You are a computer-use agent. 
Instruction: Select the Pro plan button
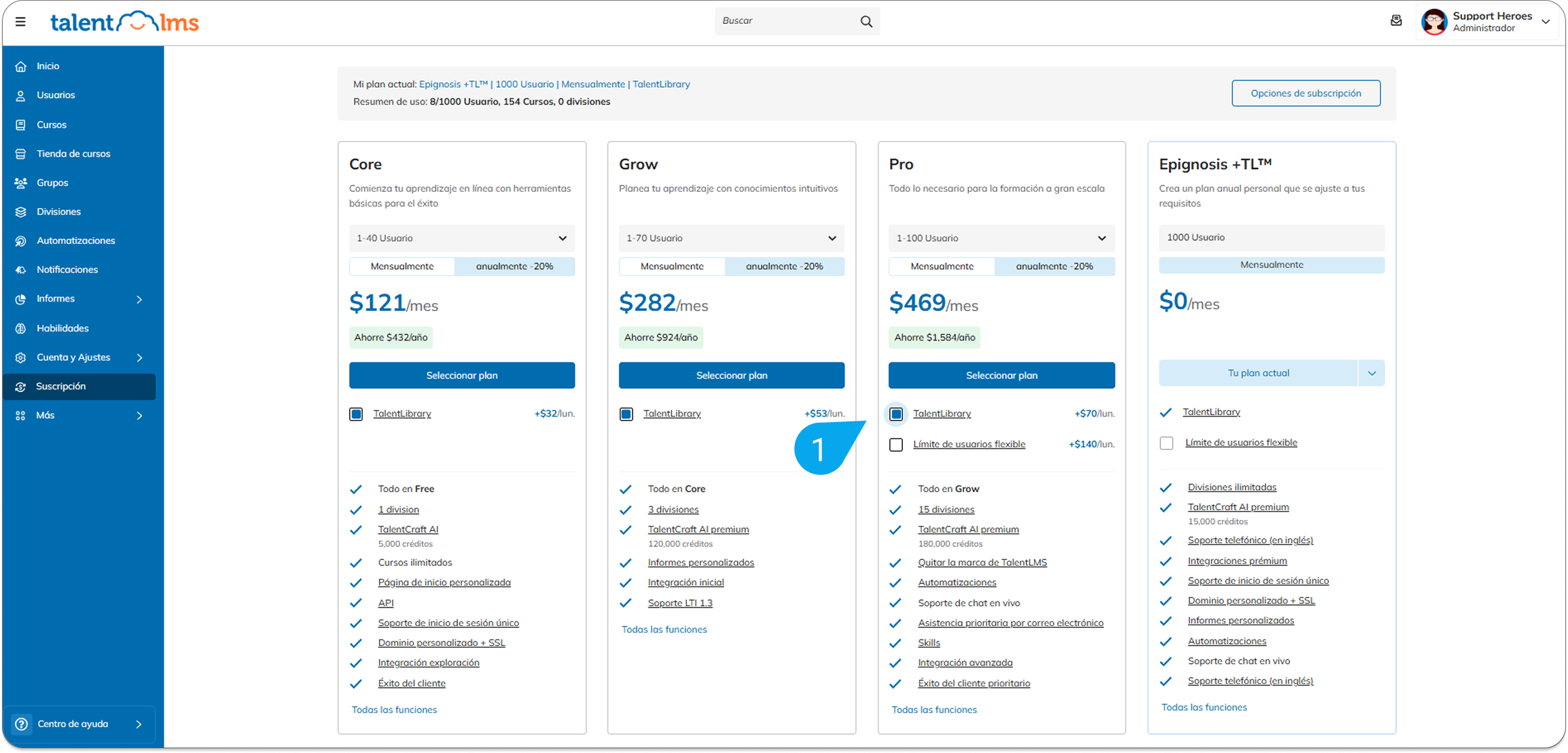pyautogui.click(x=1001, y=375)
